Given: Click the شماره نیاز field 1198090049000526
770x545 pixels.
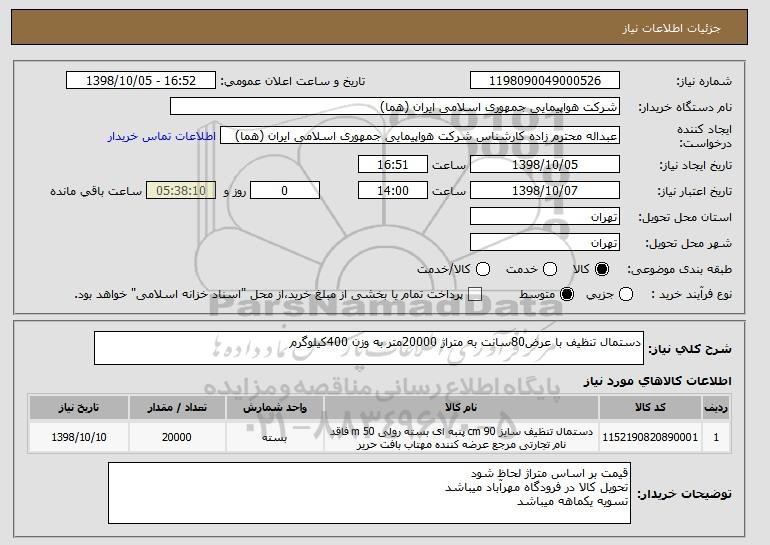Looking at the screenshot, I should (545, 81).
